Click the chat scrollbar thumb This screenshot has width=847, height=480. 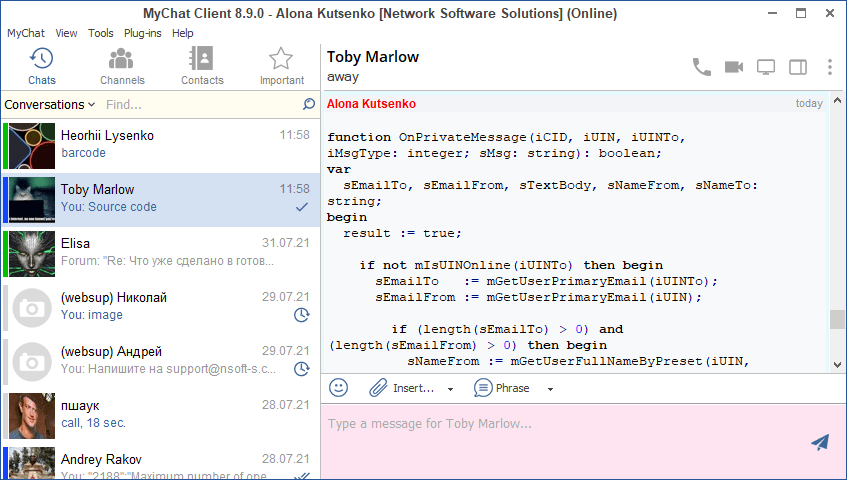837,319
